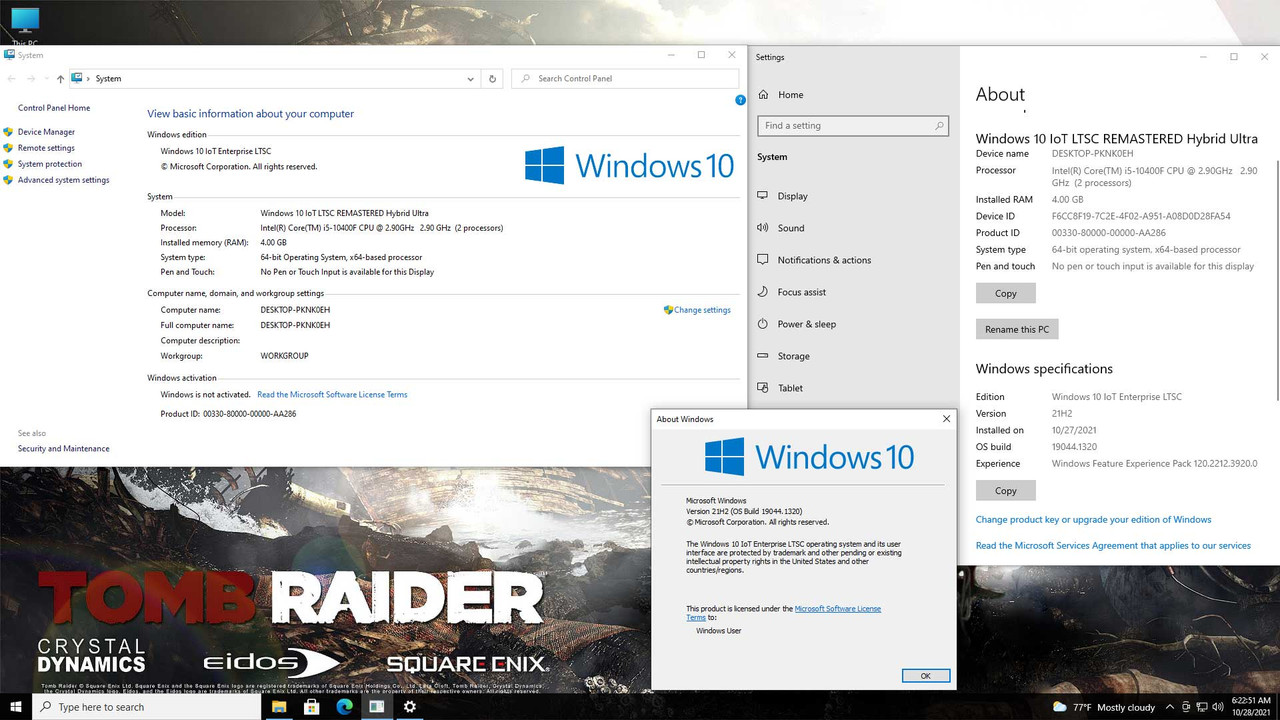Switch to Control Panel taskbar window
Screen dimensions: 1280x720
tap(377, 707)
